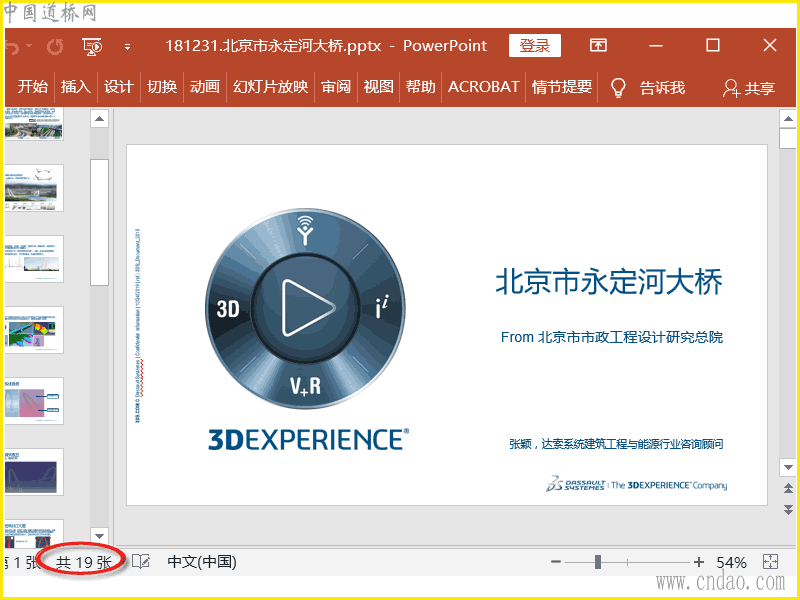The width and height of the screenshot is (800, 600).
Task: Click the 登录 sign-in button
Action: click(x=535, y=46)
